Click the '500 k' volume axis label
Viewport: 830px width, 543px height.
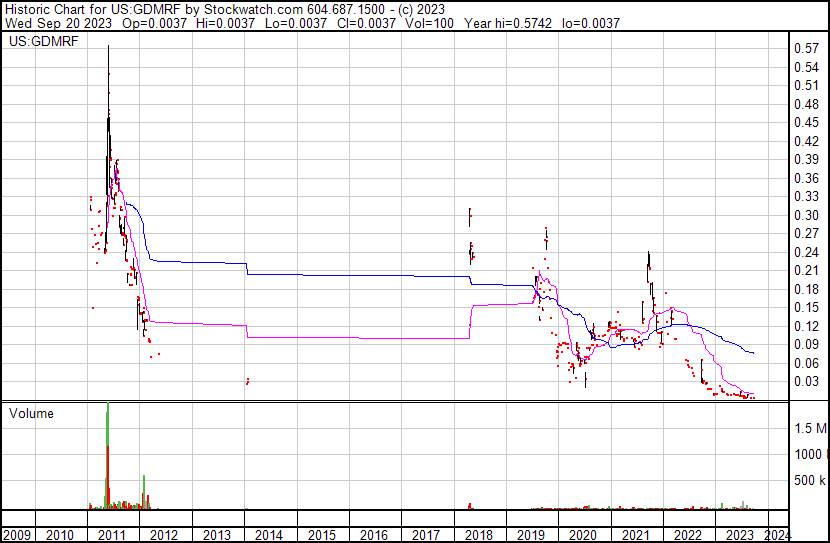810,481
